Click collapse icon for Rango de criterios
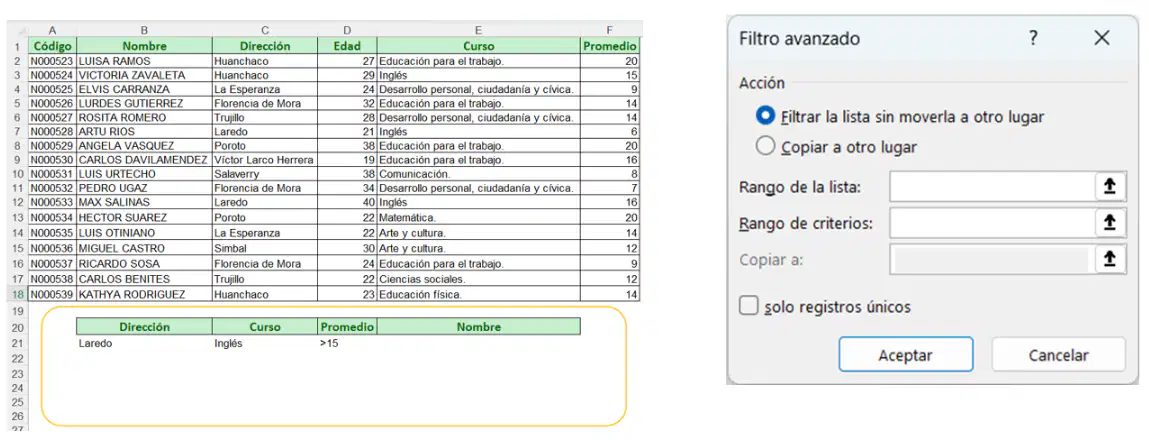 click(x=1109, y=222)
